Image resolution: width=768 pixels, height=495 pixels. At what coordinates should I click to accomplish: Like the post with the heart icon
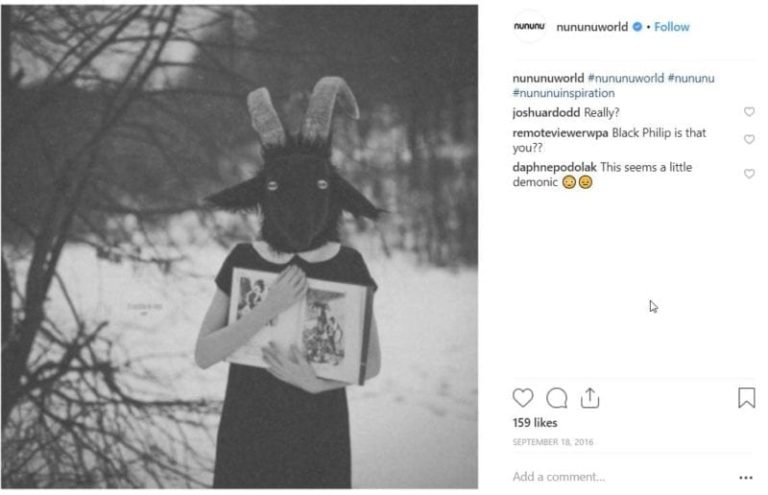tap(523, 398)
